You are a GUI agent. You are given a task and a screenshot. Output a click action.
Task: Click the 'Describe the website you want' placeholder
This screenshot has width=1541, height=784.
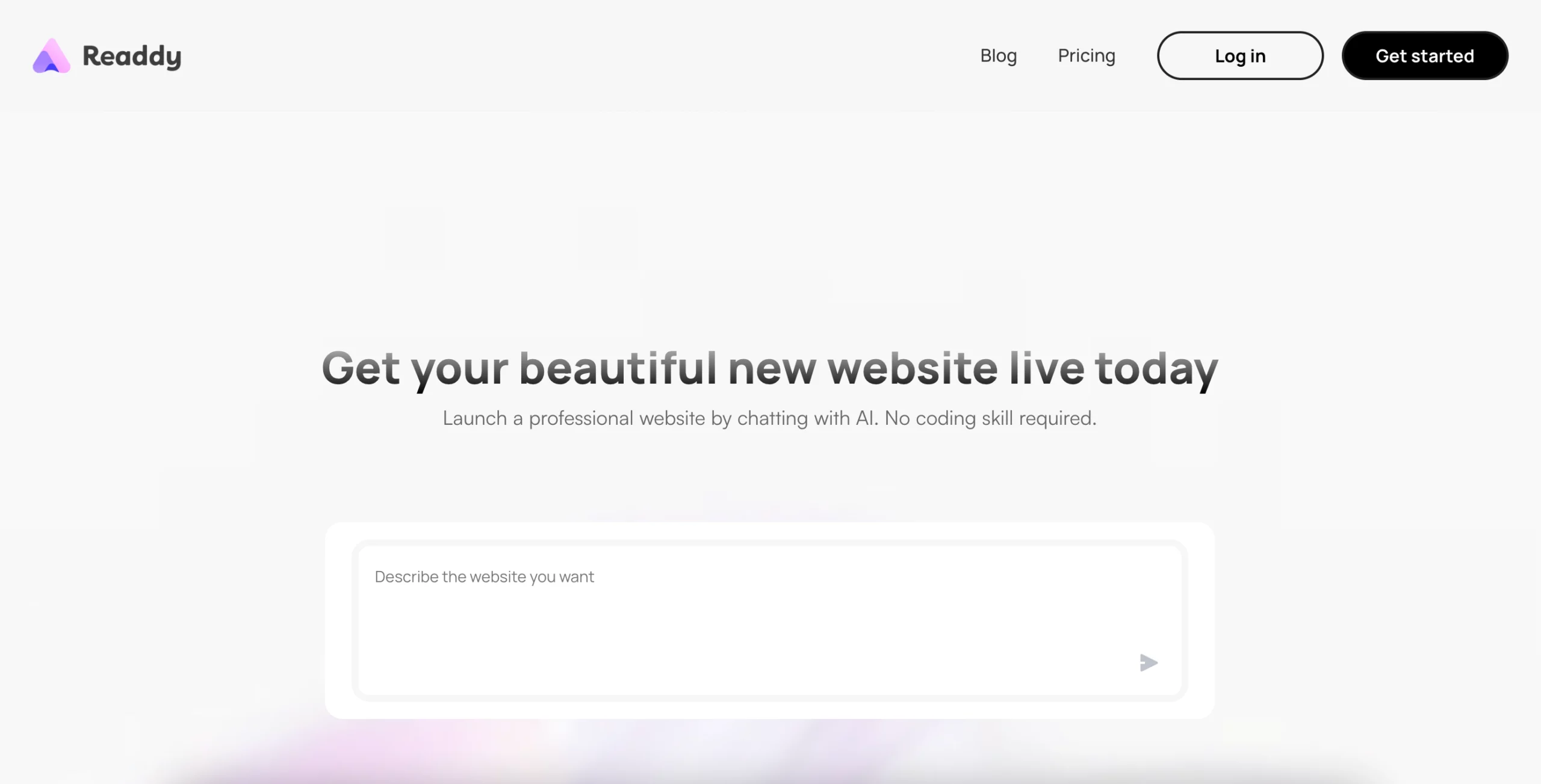click(x=484, y=577)
